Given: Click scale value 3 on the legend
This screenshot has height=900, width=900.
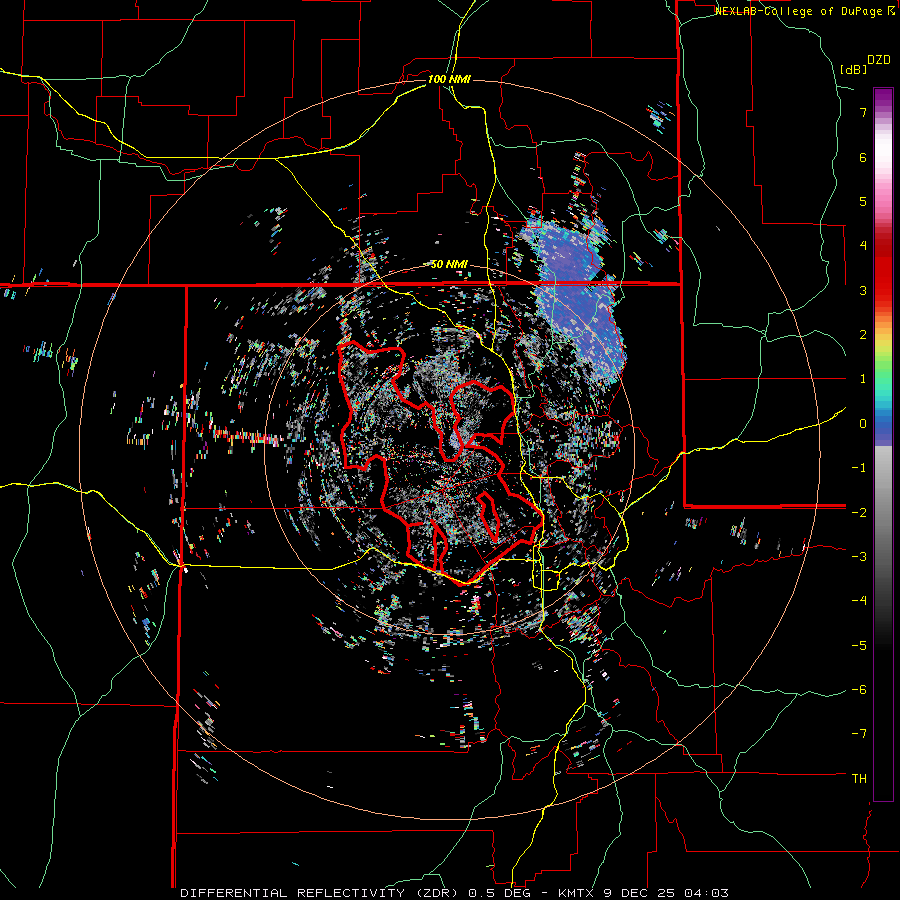Looking at the screenshot, I should (x=863, y=290).
